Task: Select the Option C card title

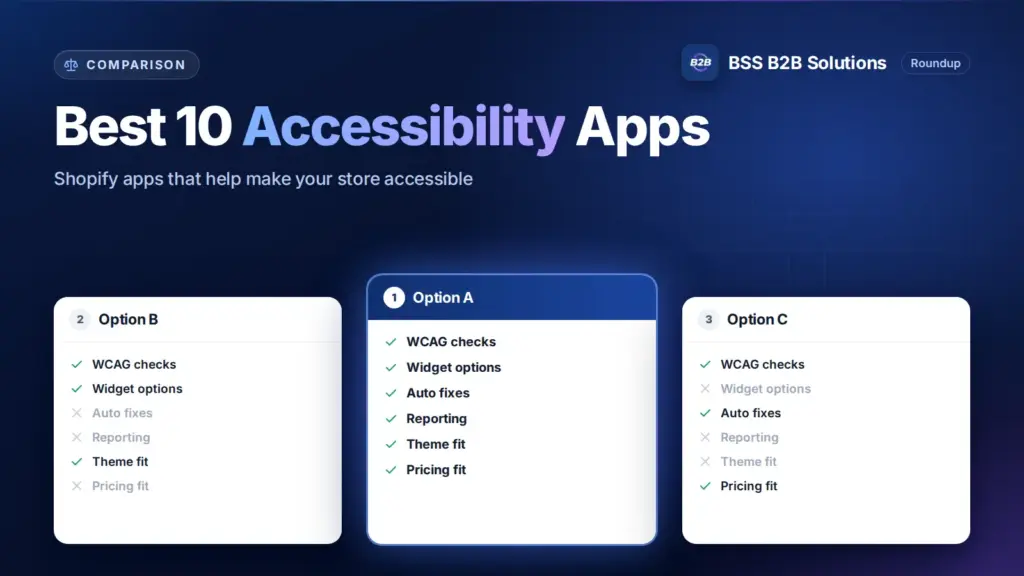Action: pos(757,319)
